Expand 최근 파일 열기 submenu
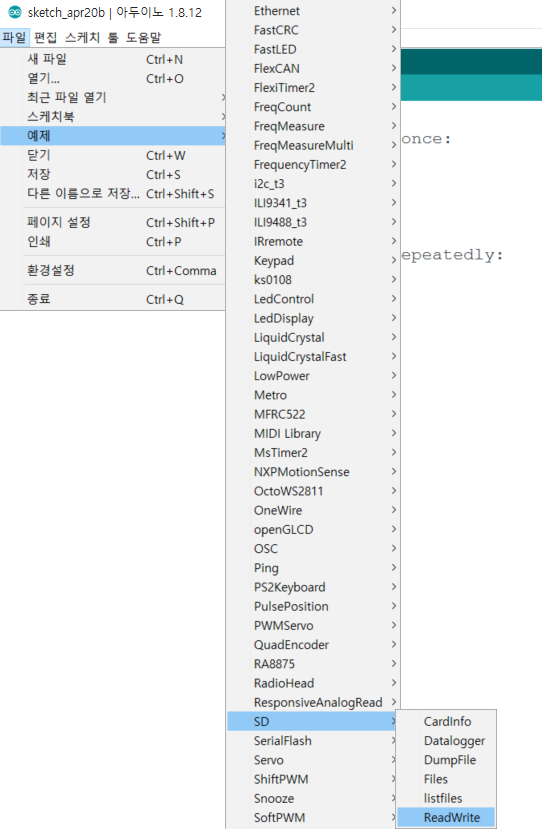The width and height of the screenshot is (542, 829). pyautogui.click(x=113, y=97)
